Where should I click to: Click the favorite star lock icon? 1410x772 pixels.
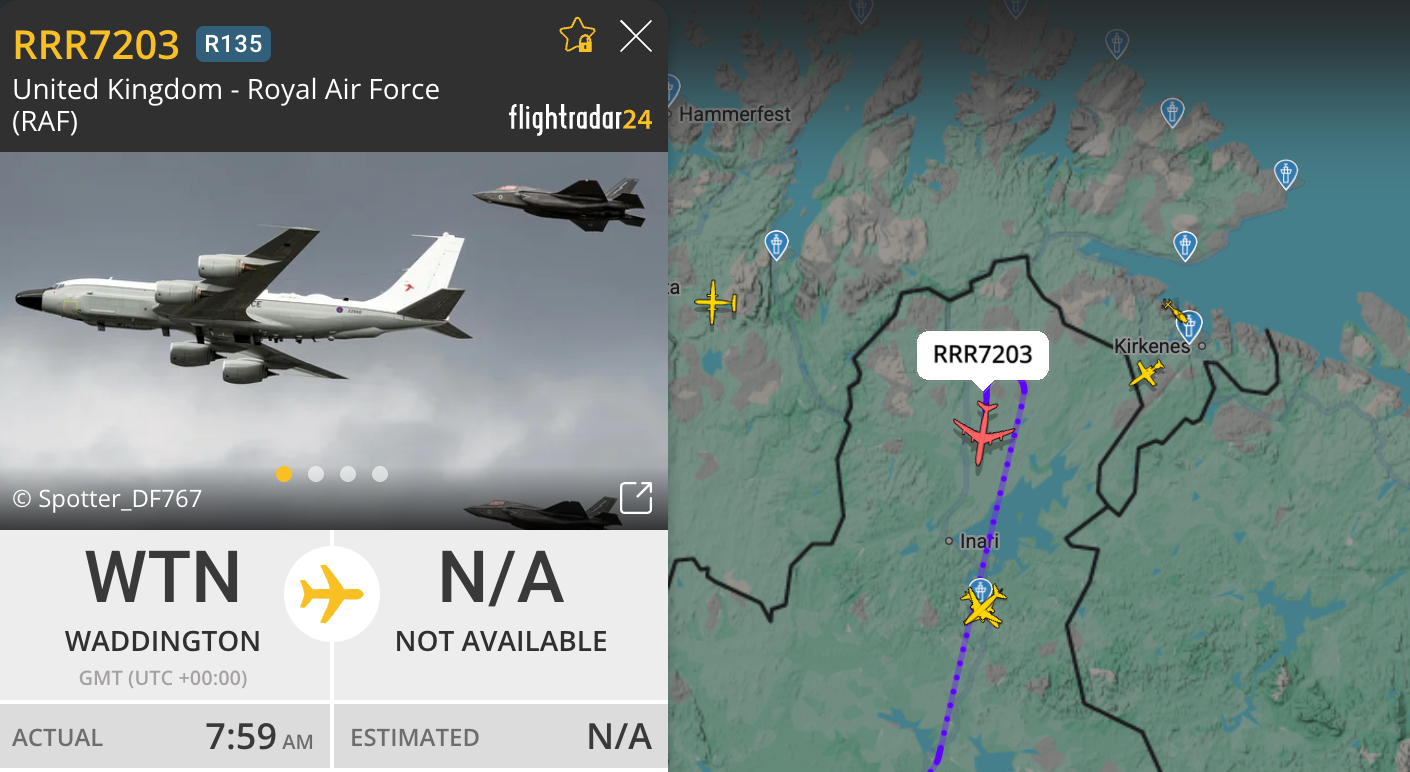coord(577,37)
